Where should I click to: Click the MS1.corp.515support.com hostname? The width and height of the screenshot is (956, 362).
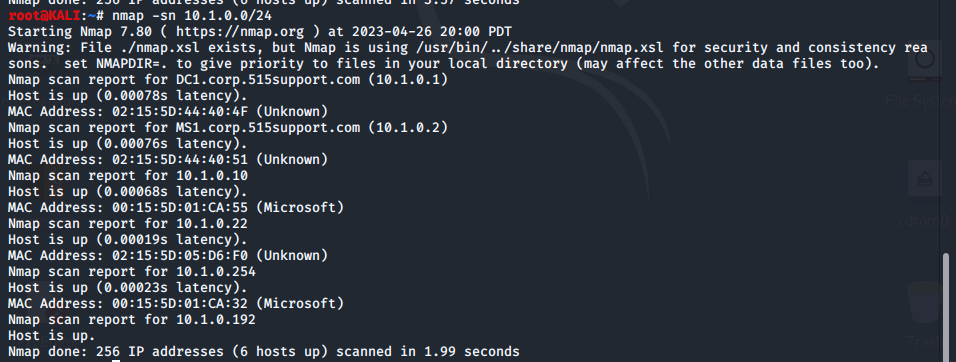pos(268,127)
